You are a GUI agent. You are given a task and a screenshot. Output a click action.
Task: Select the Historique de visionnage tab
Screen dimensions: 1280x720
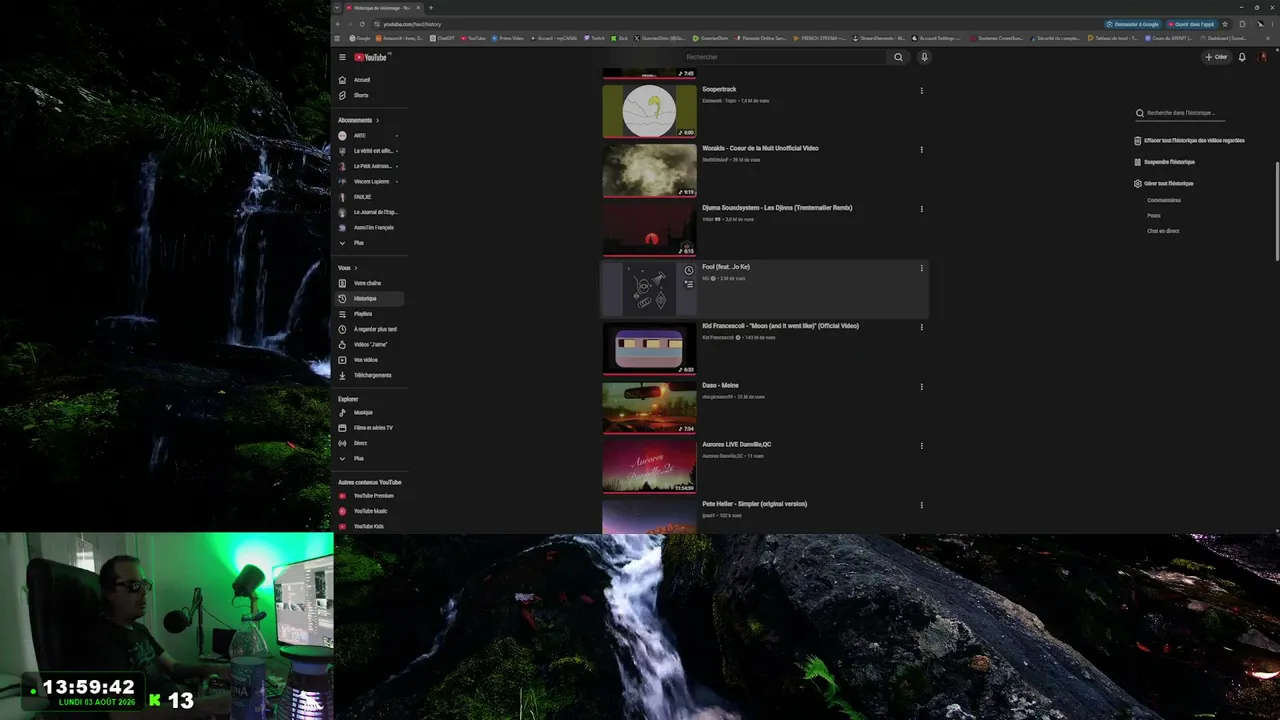[383, 7]
